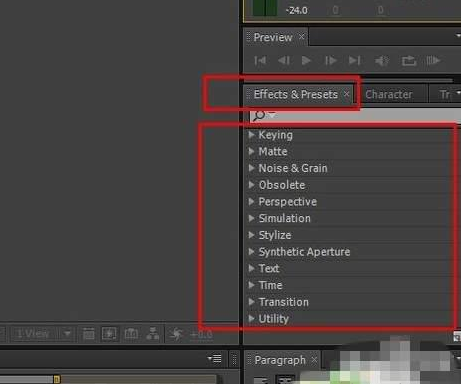Open the truncated Tr tab
The width and height of the screenshot is (461, 384).
click(x=445, y=94)
